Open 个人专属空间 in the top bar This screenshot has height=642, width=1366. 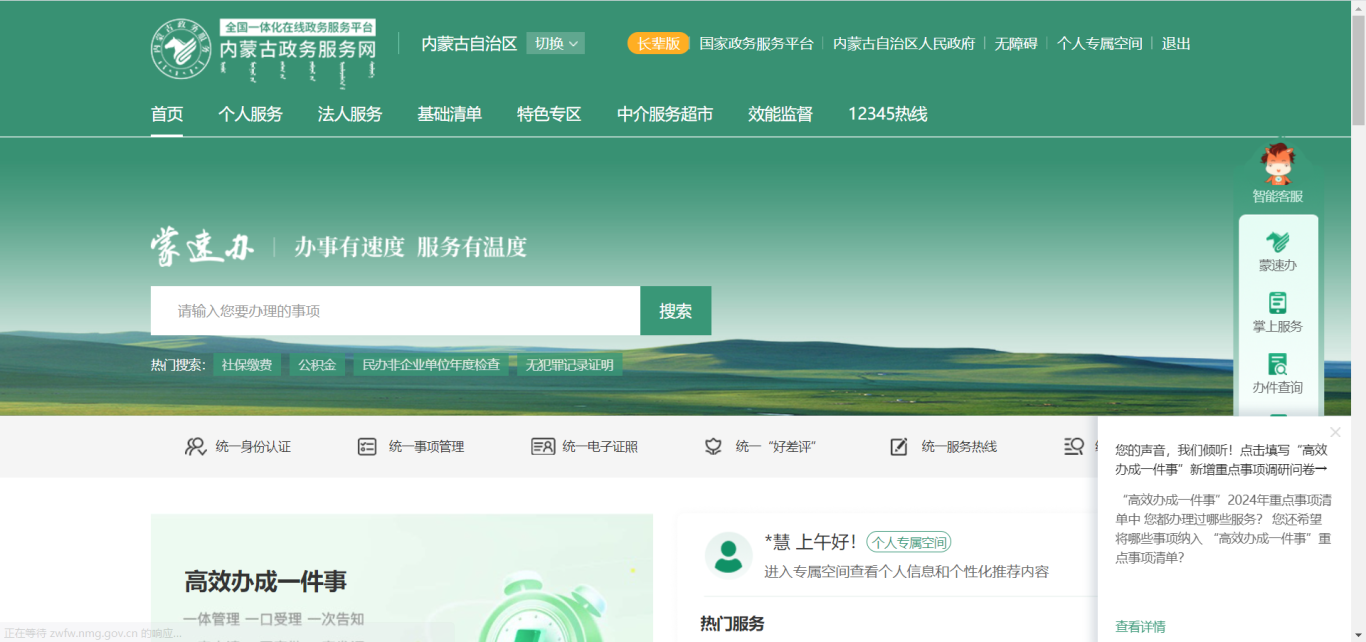tap(1099, 43)
